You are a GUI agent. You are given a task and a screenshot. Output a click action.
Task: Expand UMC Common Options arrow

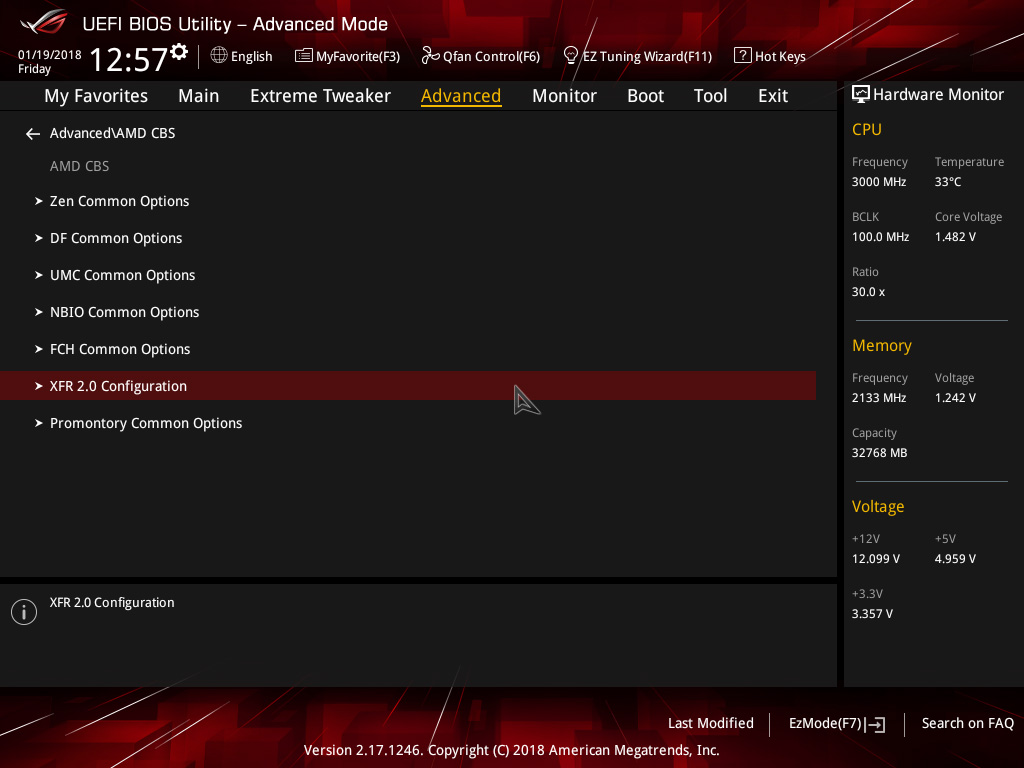pyautogui.click(x=39, y=275)
